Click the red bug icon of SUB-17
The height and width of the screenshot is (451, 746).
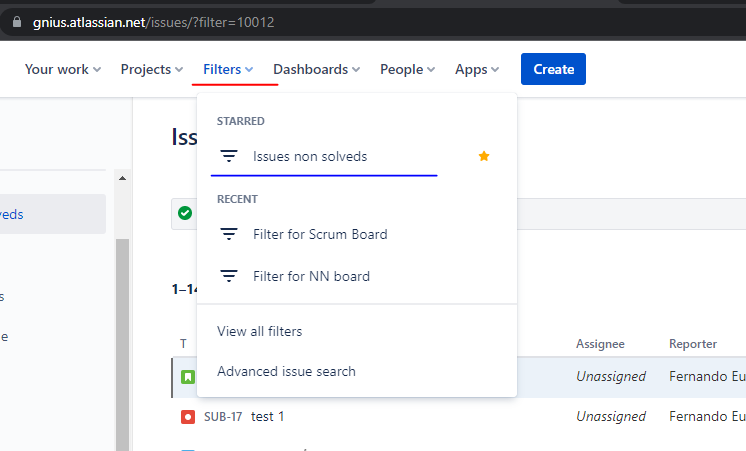point(188,417)
